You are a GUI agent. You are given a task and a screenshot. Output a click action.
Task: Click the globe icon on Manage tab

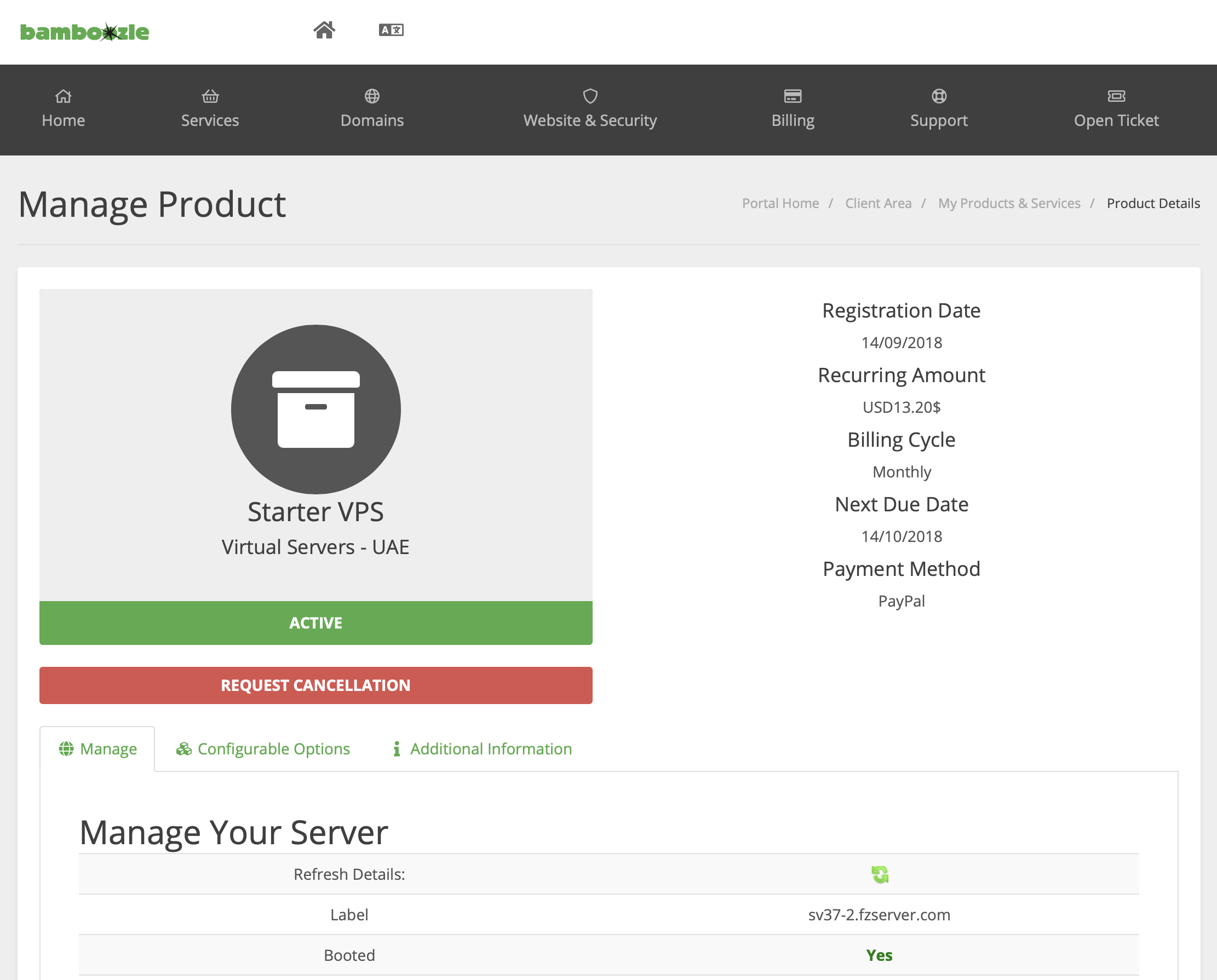tap(66, 748)
